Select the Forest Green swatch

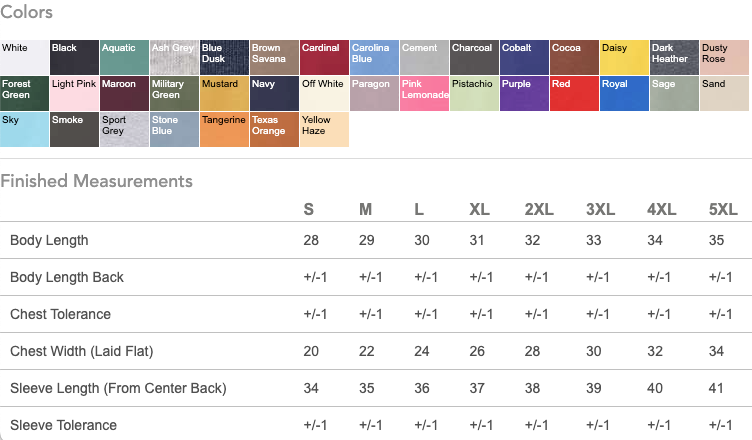[24, 93]
